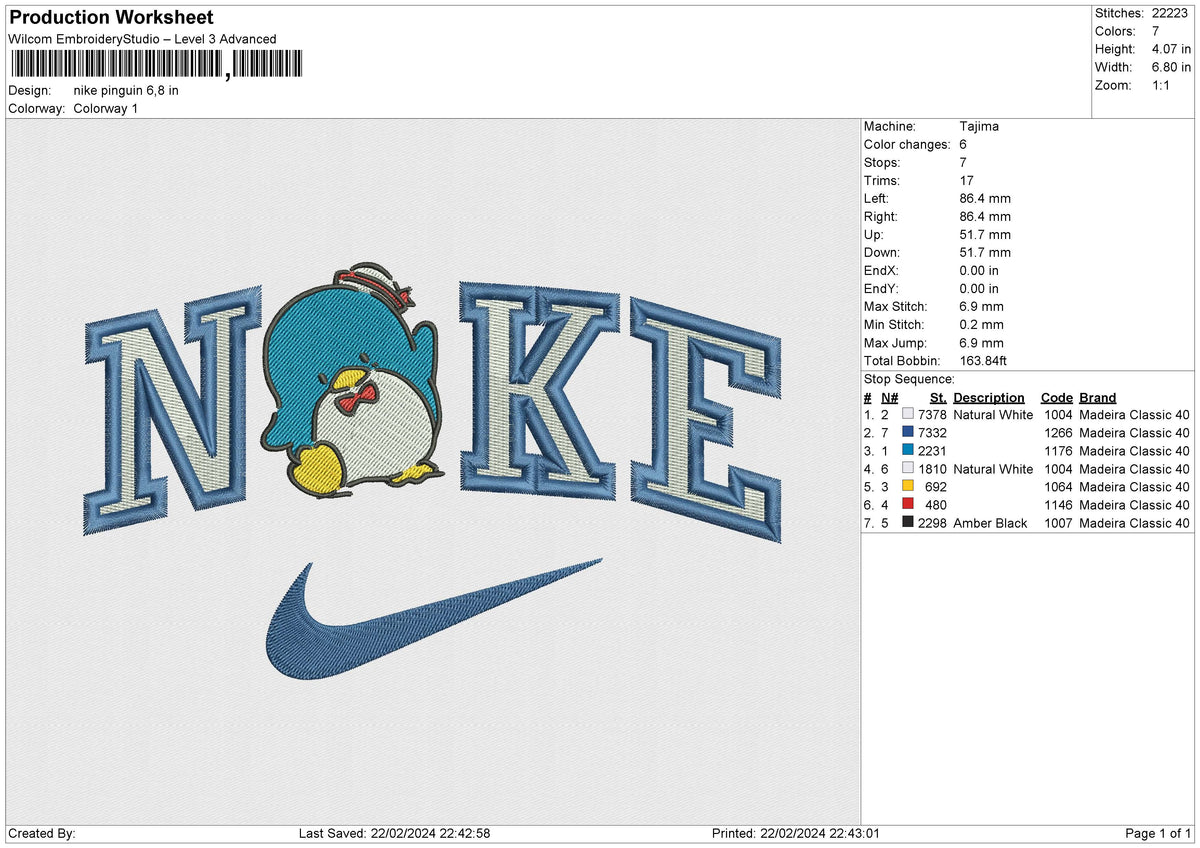Select code 1176 in stop row 3
This screenshot has height=848, width=1200.
point(1058,450)
